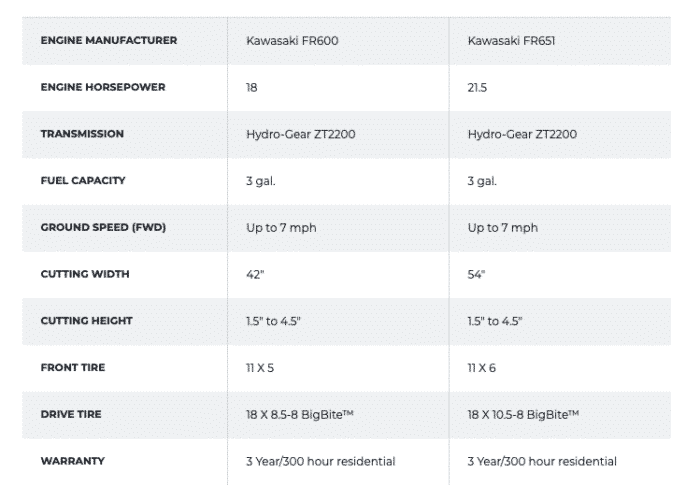Screen dimensions: 700x501
Task: Click the Engine Manufacturer row label
Action: (108, 40)
